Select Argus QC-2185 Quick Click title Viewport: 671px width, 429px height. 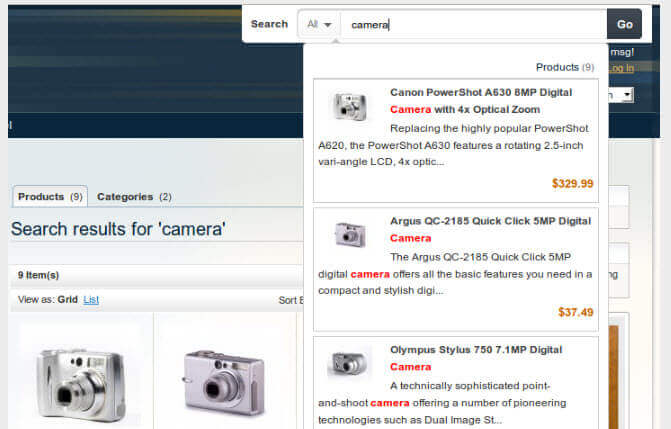[x=489, y=229]
